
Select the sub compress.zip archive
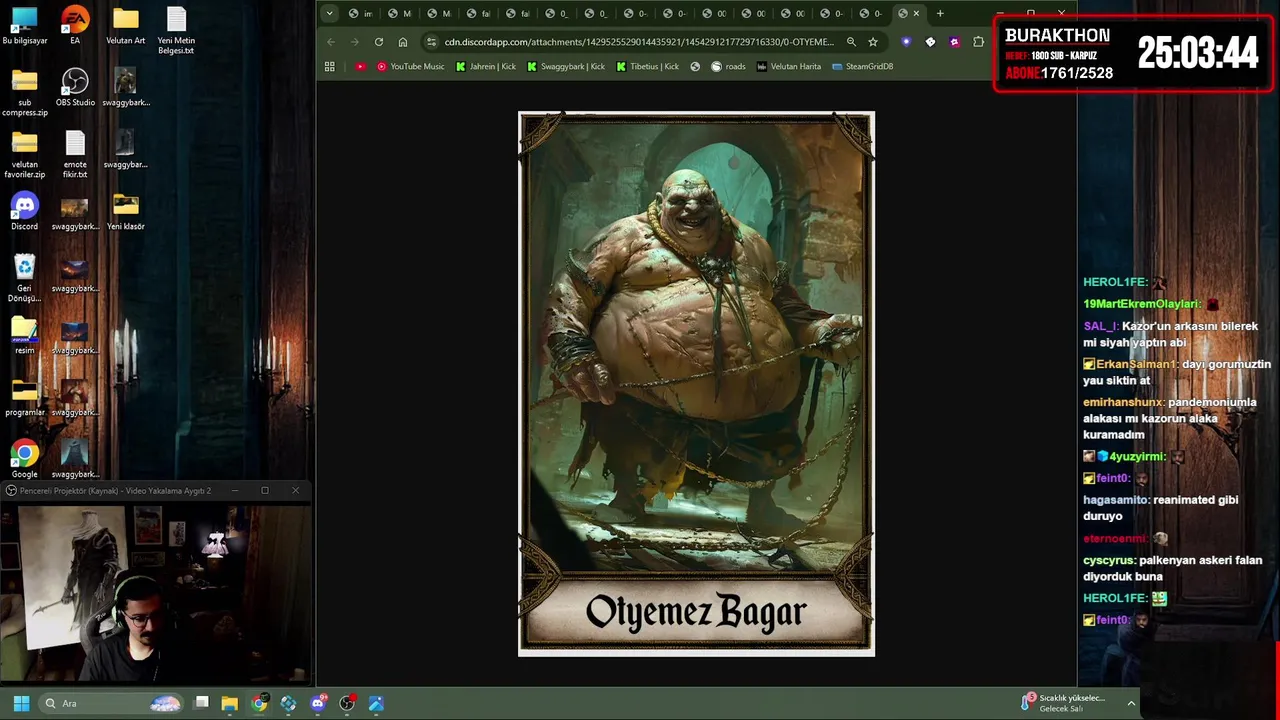pyautogui.click(x=25, y=94)
